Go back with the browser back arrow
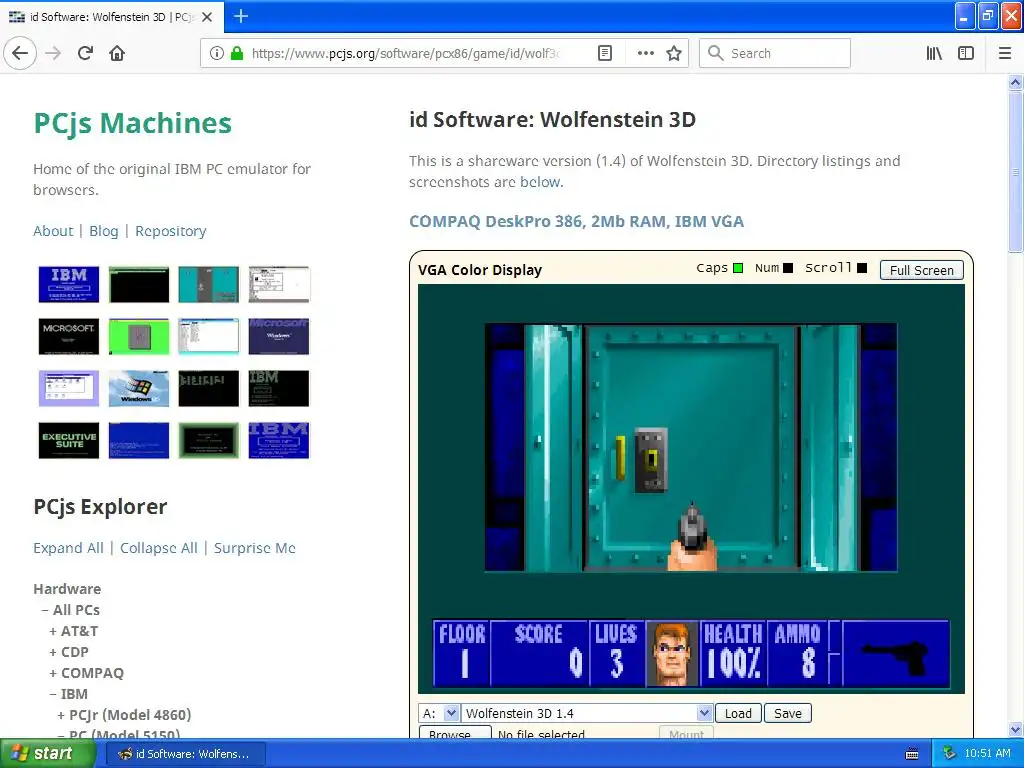1024x768 pixels. tap(20, 53)
